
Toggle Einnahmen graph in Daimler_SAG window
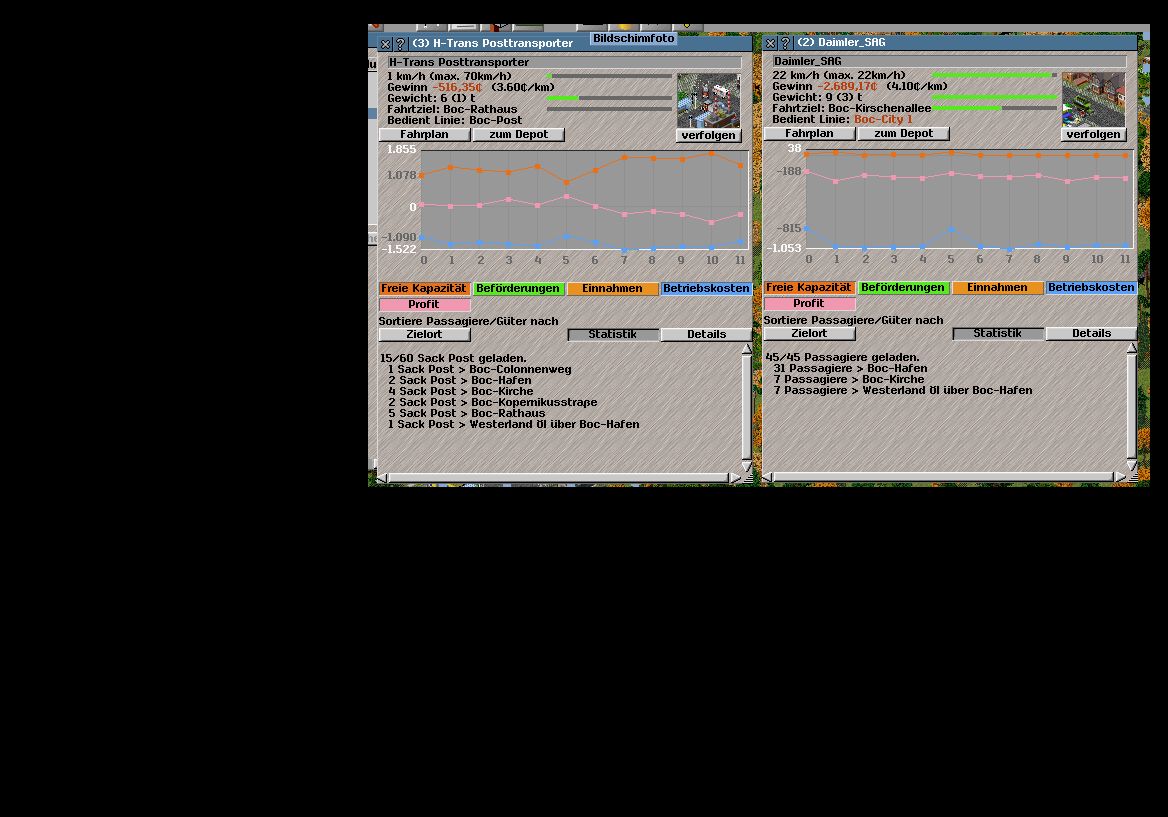pos(997,288)
